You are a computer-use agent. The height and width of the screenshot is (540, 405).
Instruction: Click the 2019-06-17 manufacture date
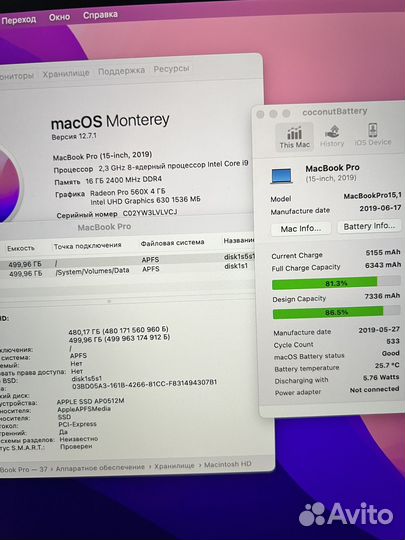pyautogui.click(x=380, y=208)
